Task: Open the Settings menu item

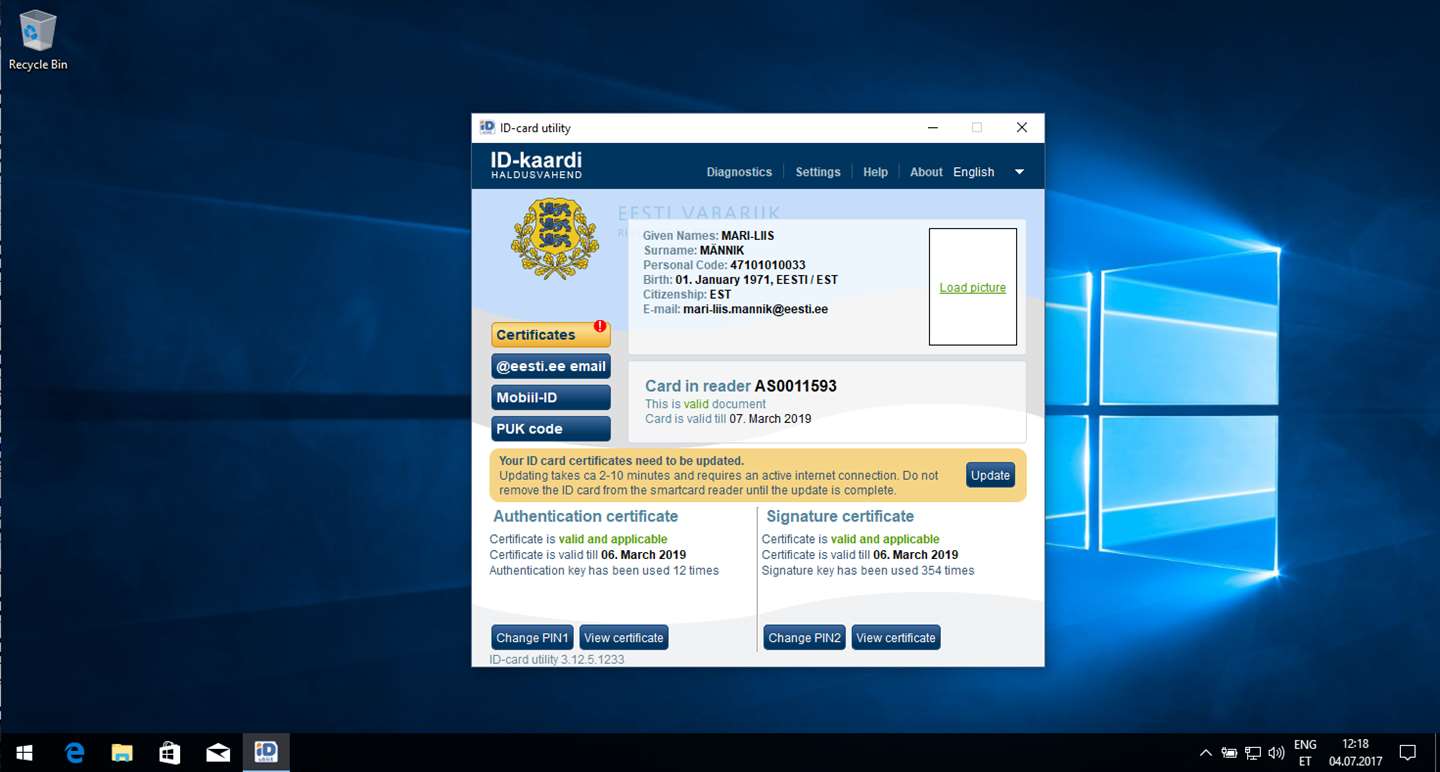Action: tap(818, 172)
